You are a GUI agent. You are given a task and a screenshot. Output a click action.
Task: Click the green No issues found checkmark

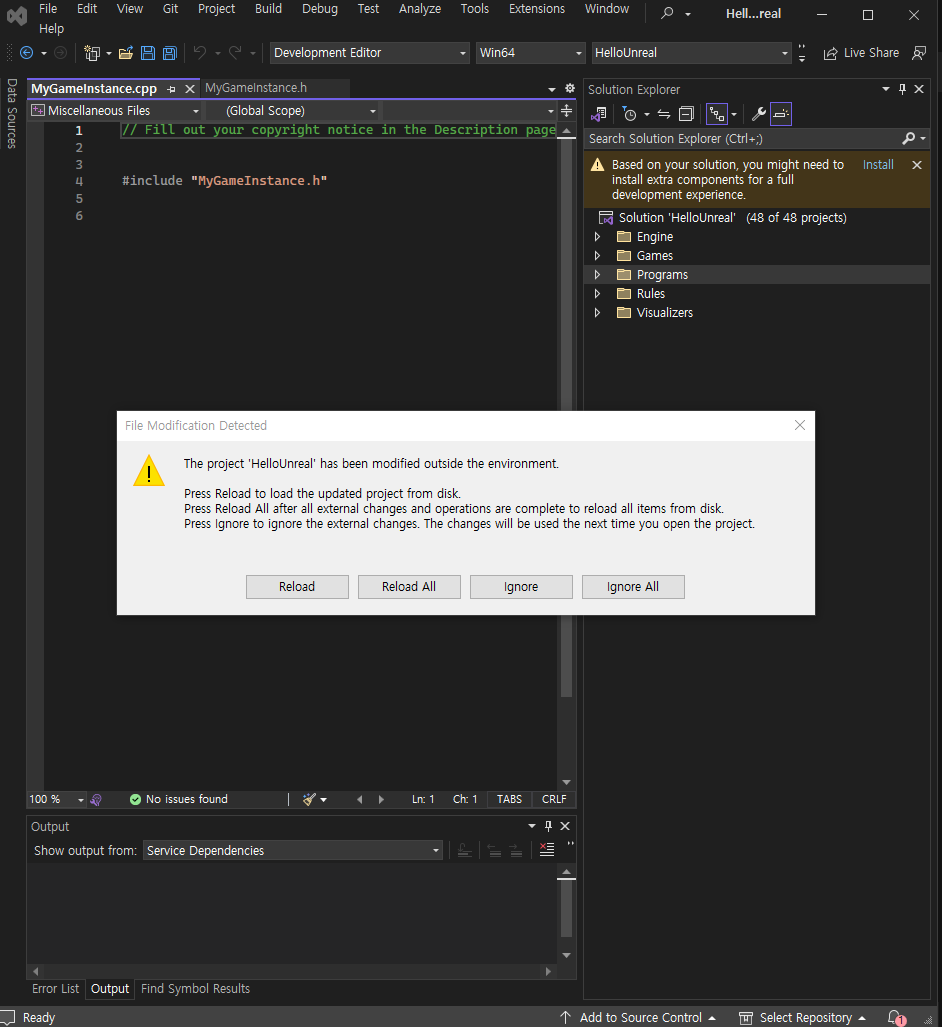click(x=136, y=799)
